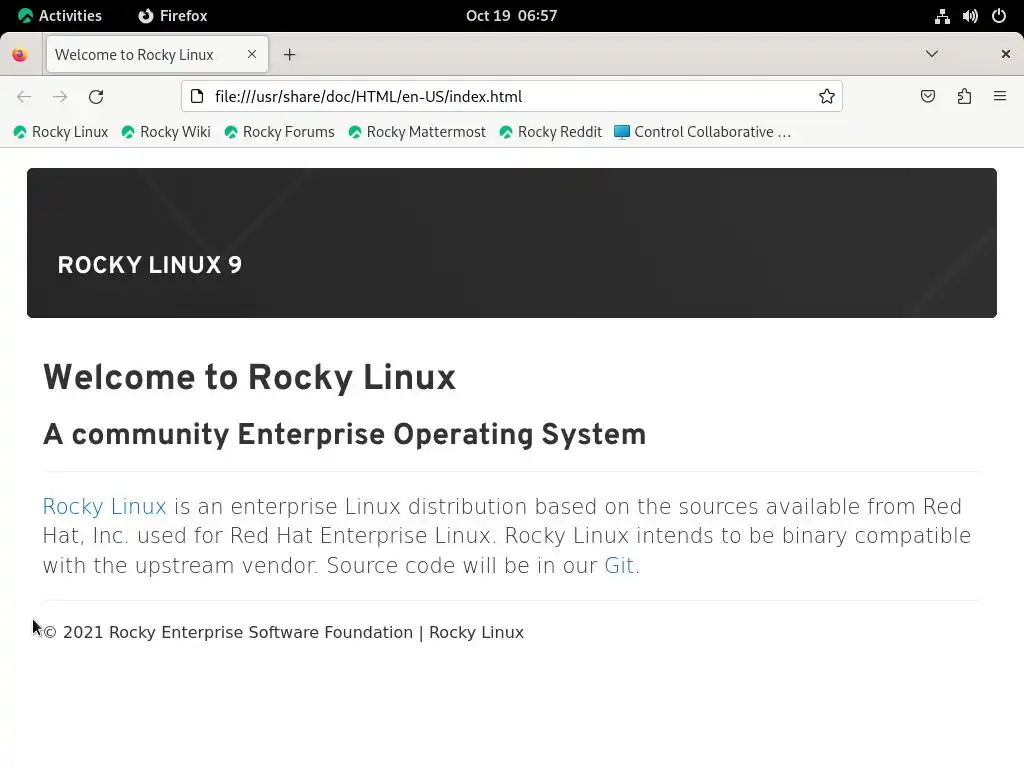This screenshot has height=768, width=1024.
Task: Click the community Enterprise Operating System subheading
Action: pos(344,435)
